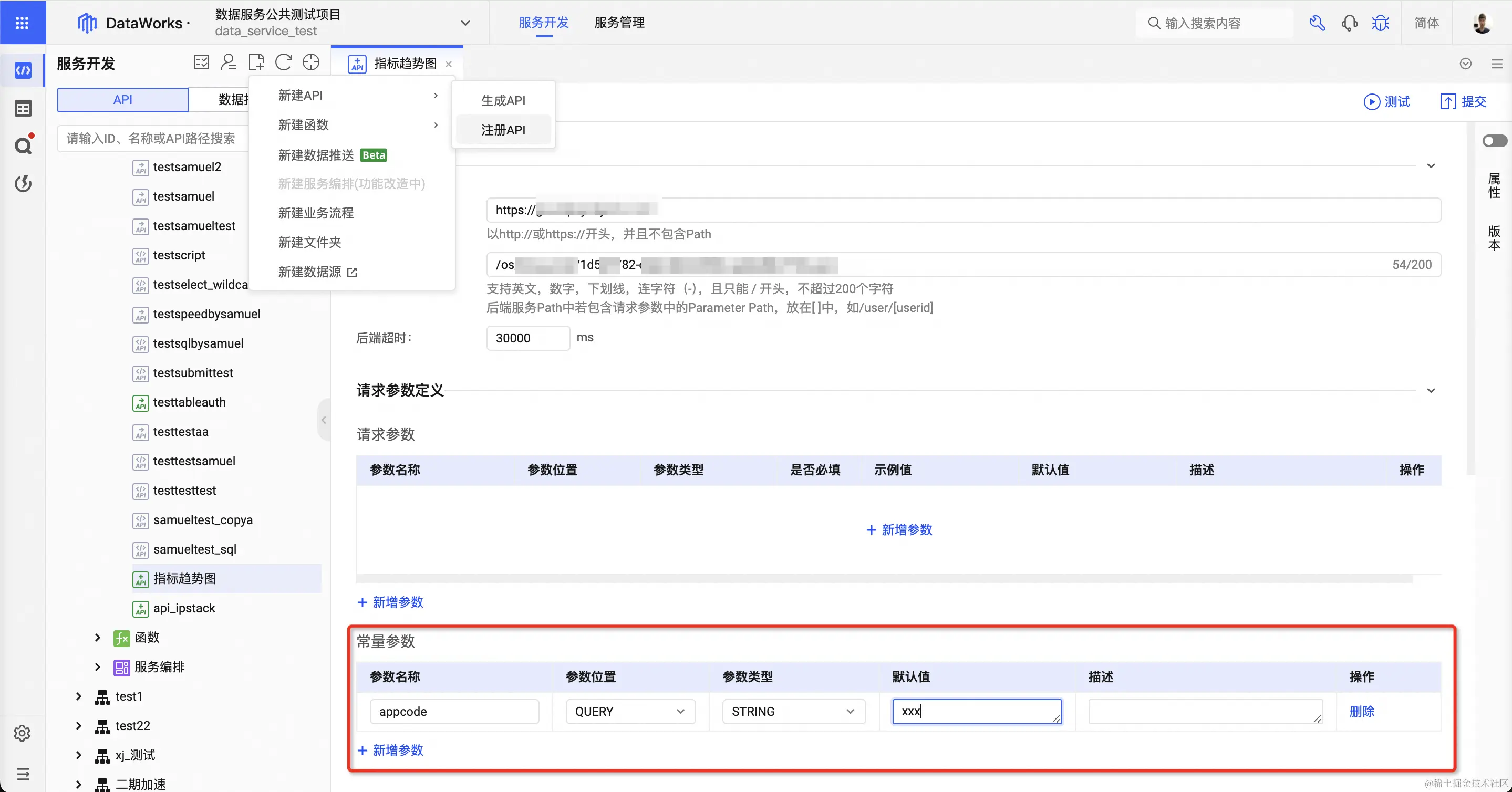
Task: Click the locate crosshair icon in left panel
Action: (310, 61)
